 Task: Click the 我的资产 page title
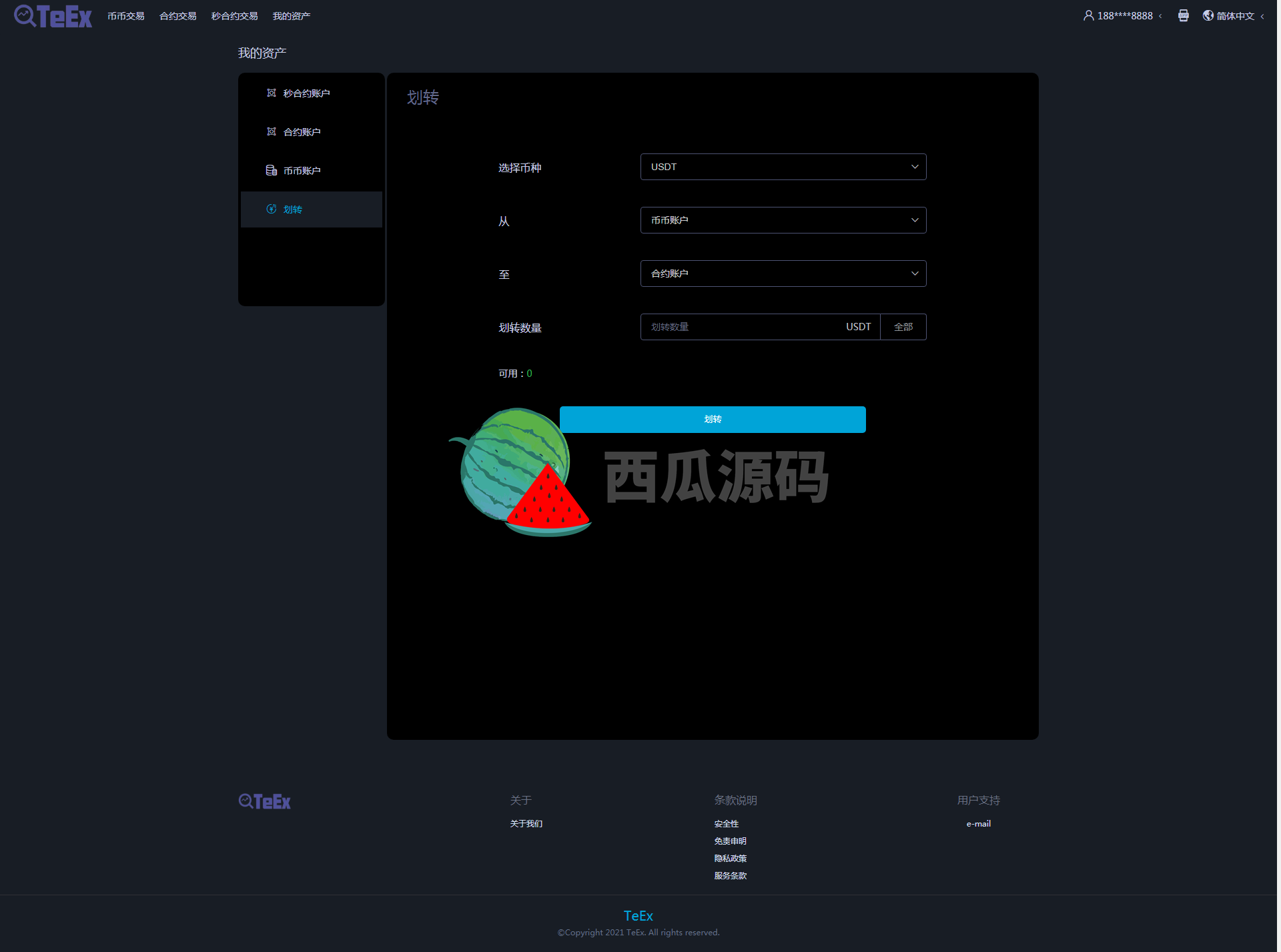pos(262,53)
